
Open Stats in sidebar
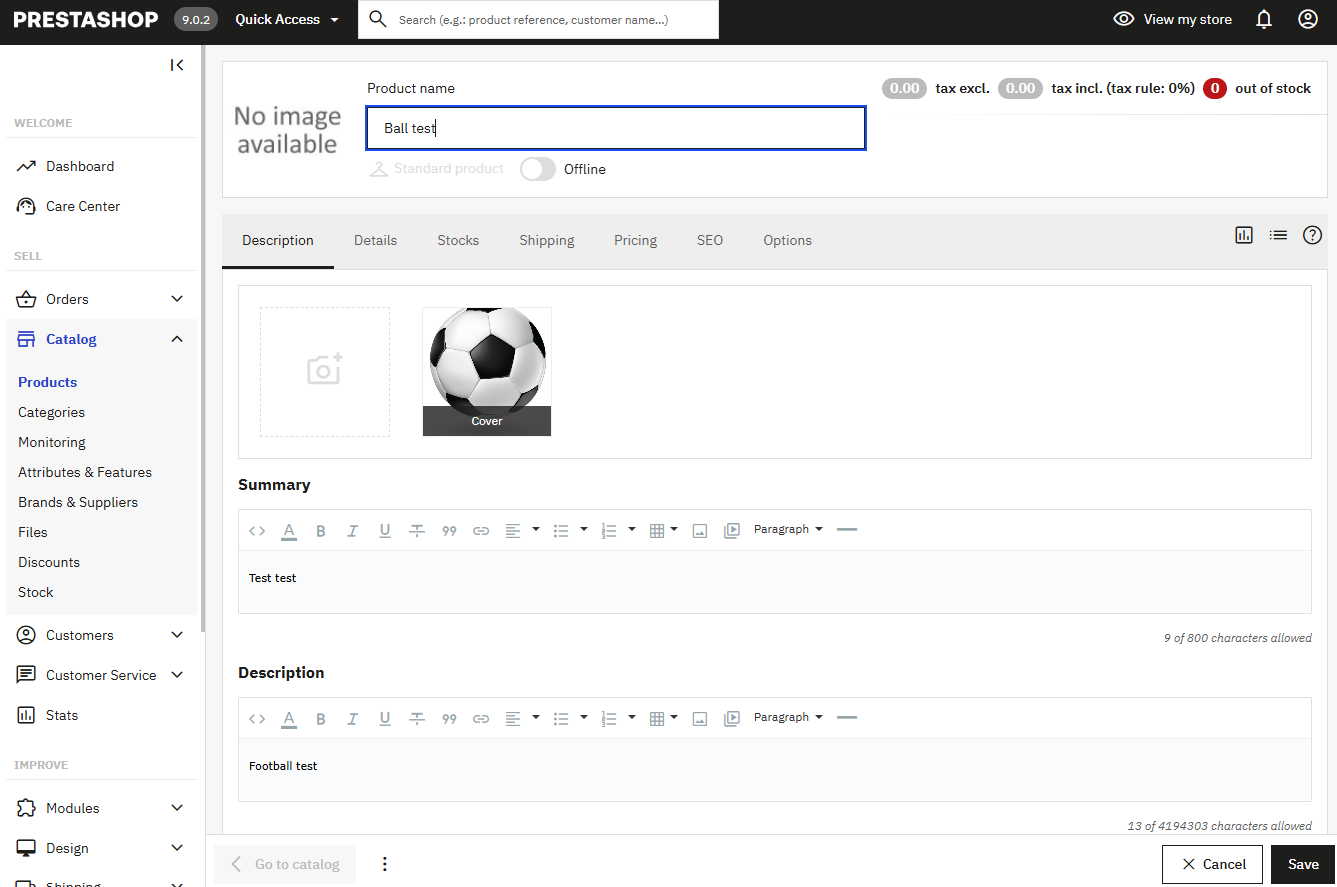(62, 715)
